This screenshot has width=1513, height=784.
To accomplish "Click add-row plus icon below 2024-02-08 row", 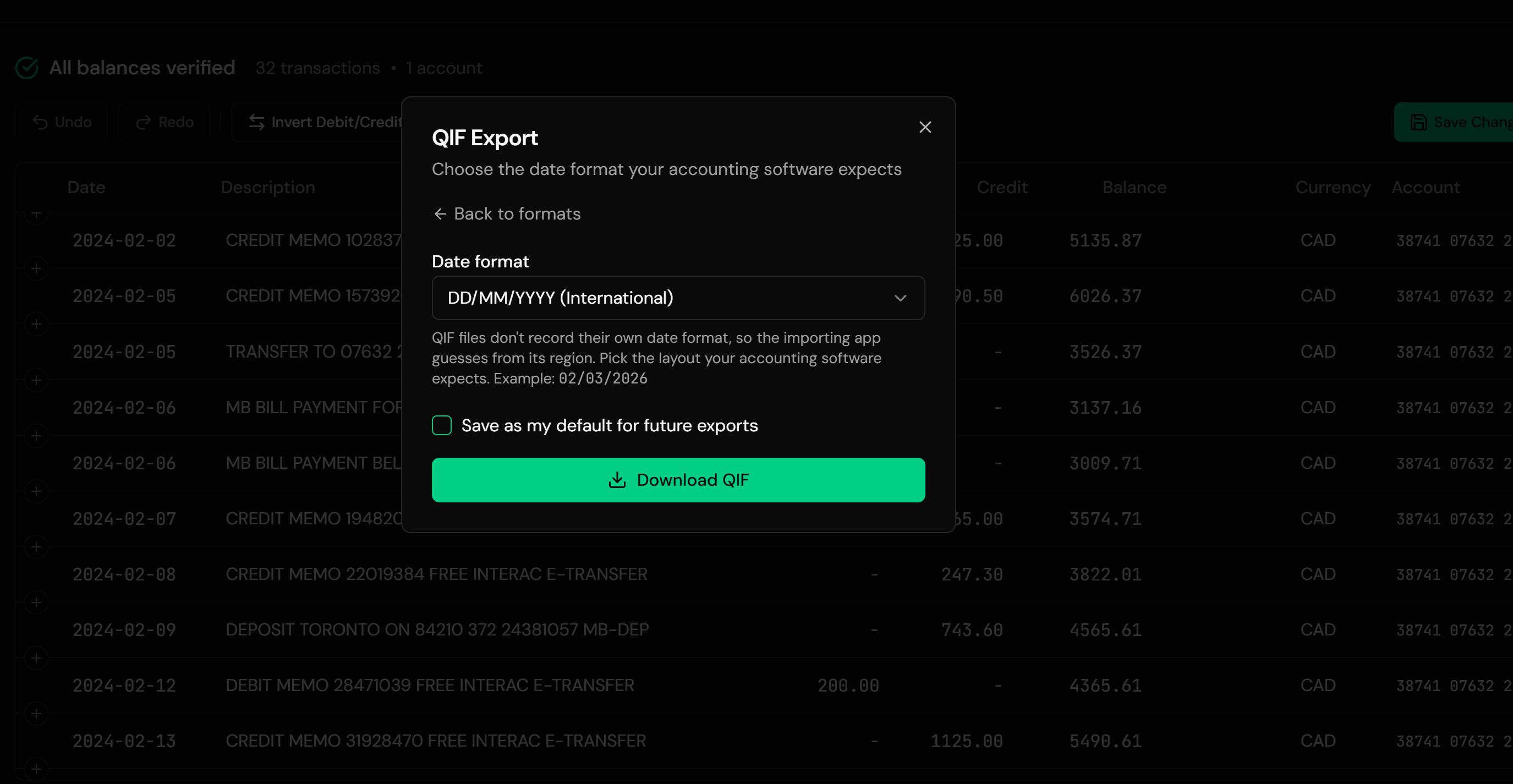I will (36, 602).
